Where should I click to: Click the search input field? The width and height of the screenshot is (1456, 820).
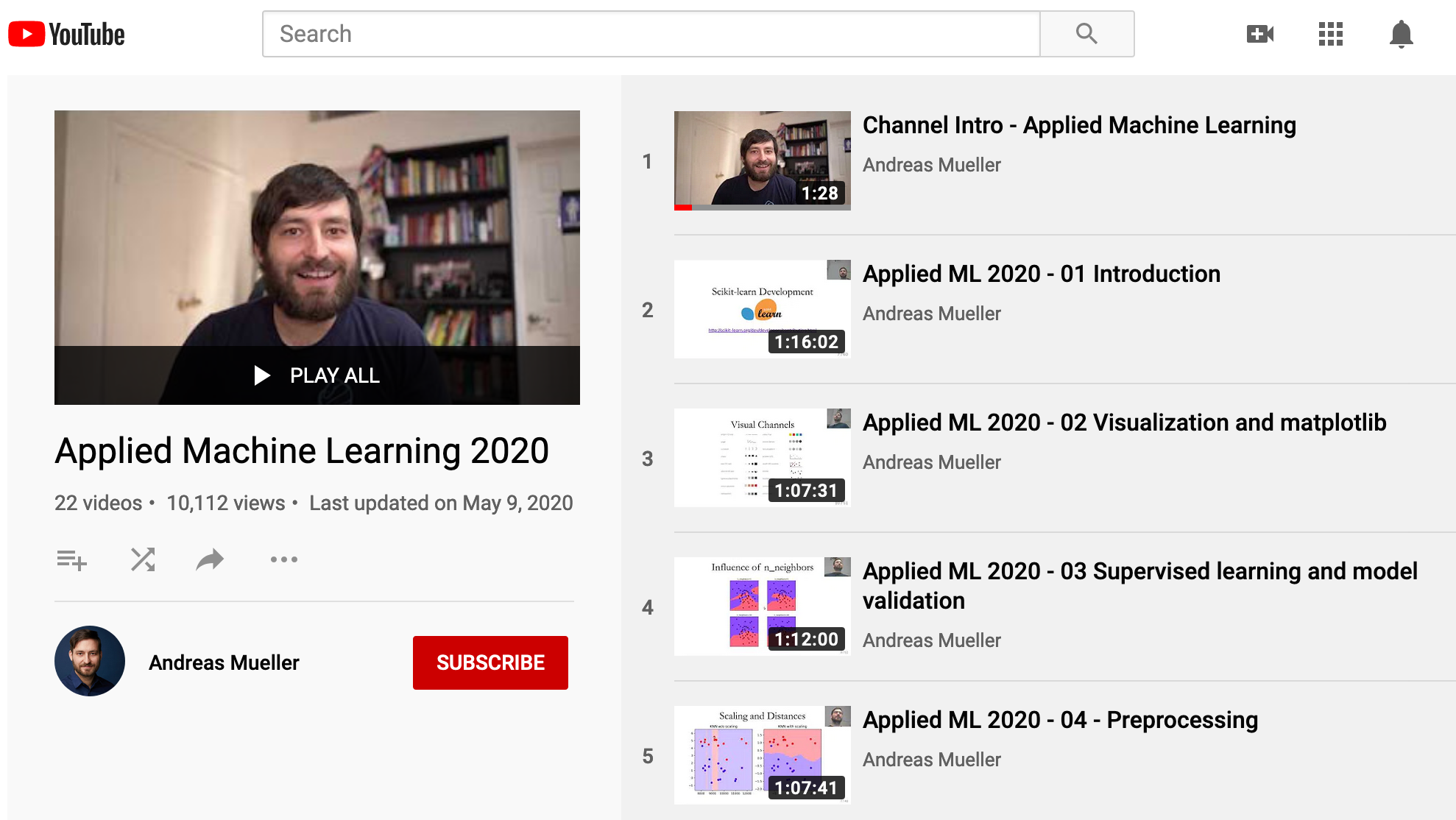(x=651, y=34)
